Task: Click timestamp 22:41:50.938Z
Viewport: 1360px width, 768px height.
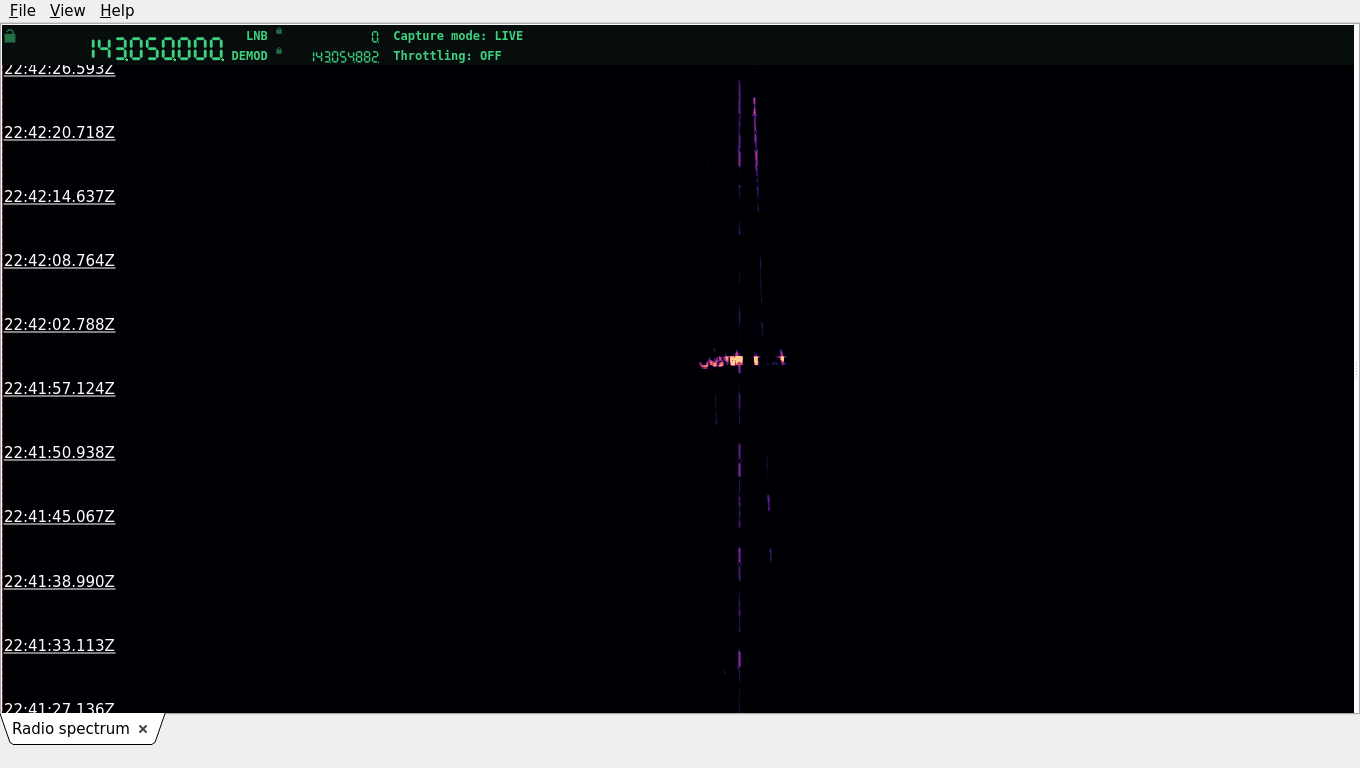Action: [60, 453]
